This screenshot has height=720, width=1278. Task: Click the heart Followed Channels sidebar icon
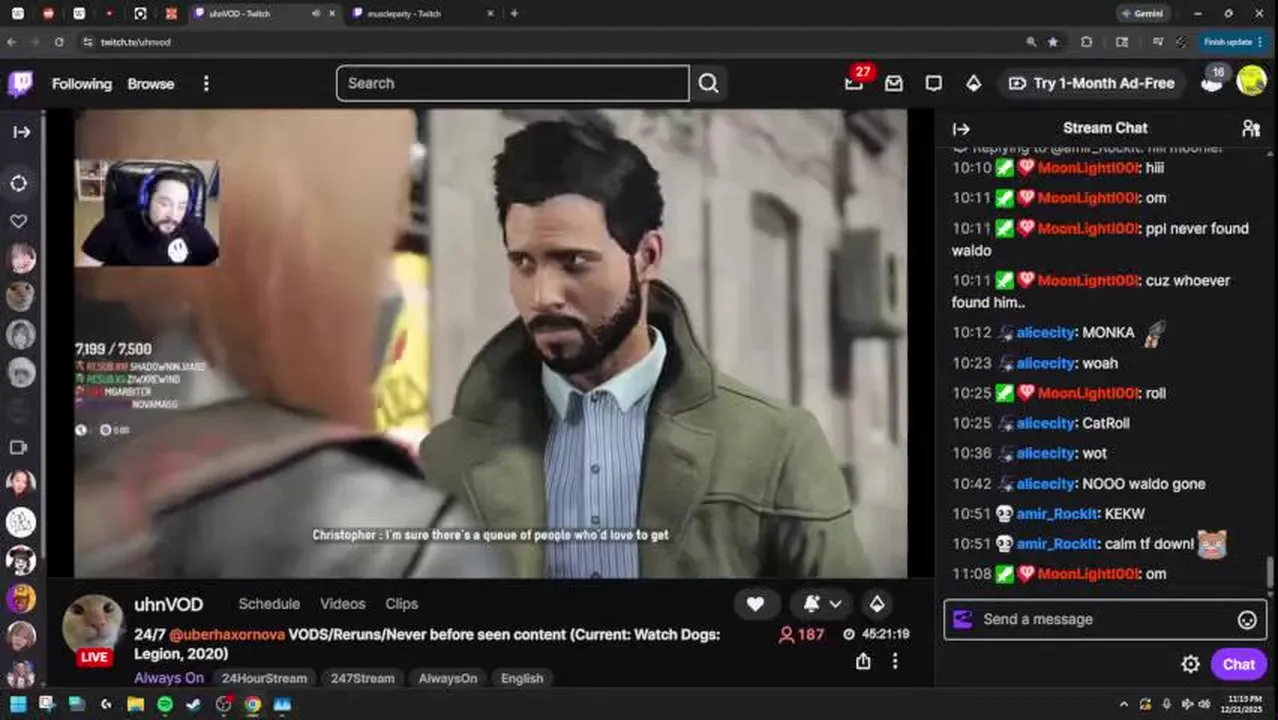point(19,221)
